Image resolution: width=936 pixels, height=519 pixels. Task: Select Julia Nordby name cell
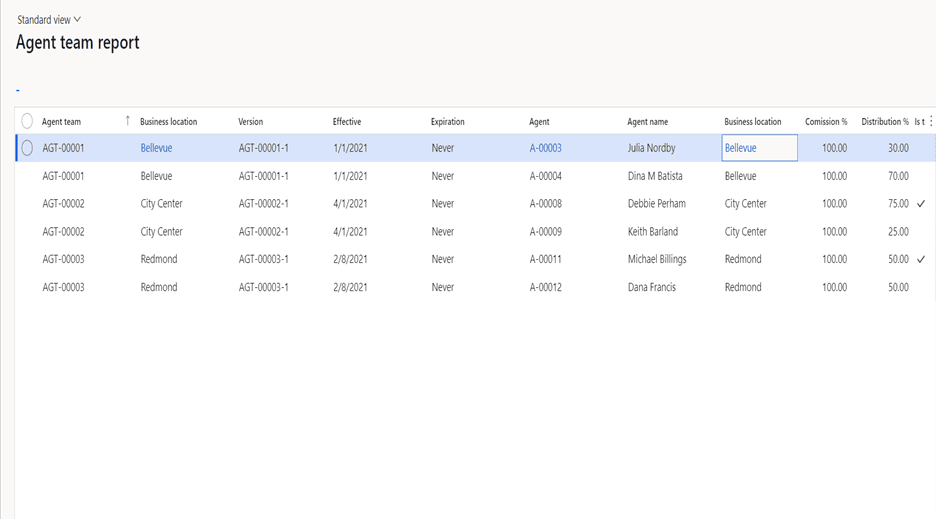(651, 148)
